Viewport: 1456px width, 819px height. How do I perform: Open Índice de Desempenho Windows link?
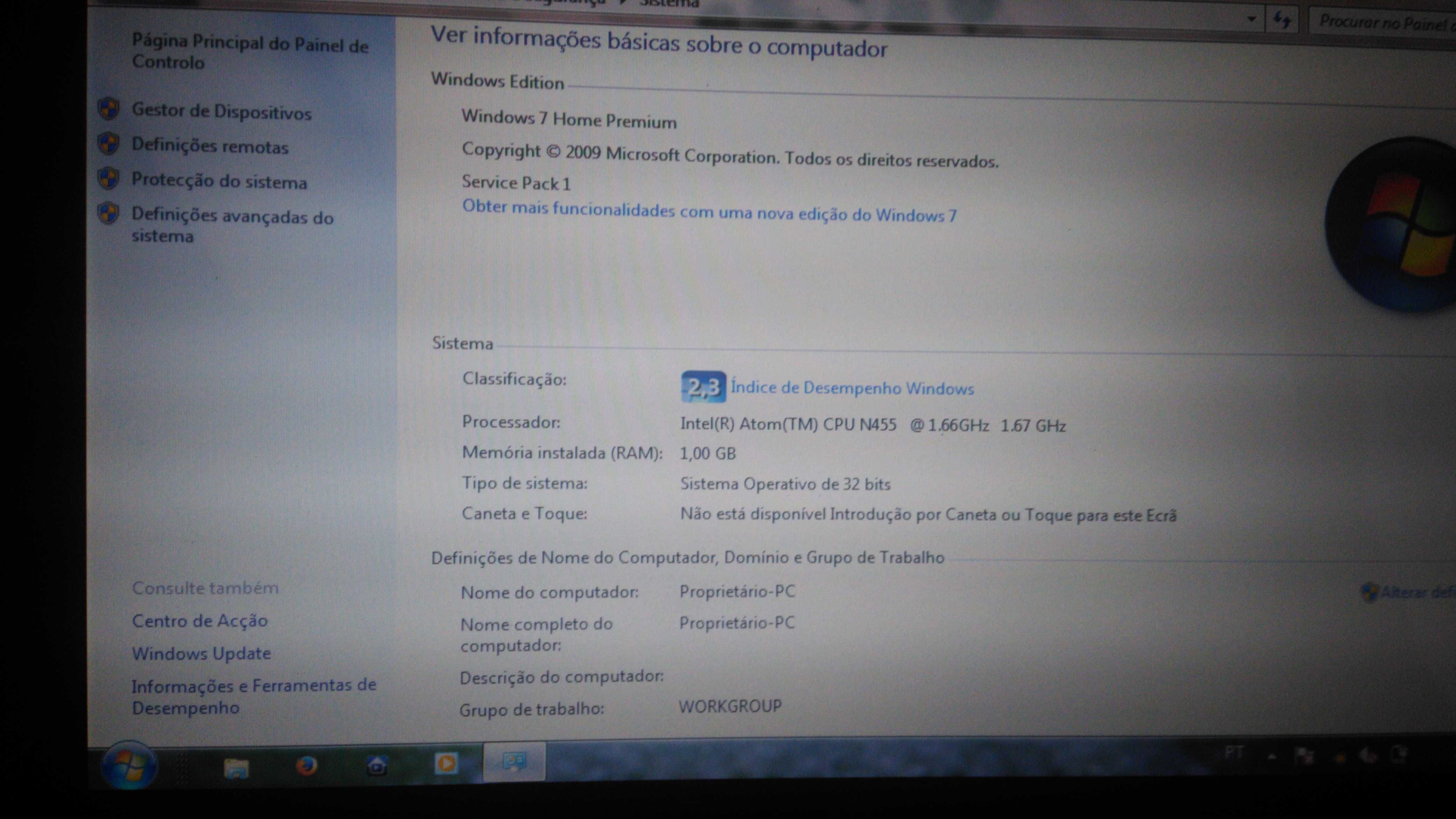point(852,388)
